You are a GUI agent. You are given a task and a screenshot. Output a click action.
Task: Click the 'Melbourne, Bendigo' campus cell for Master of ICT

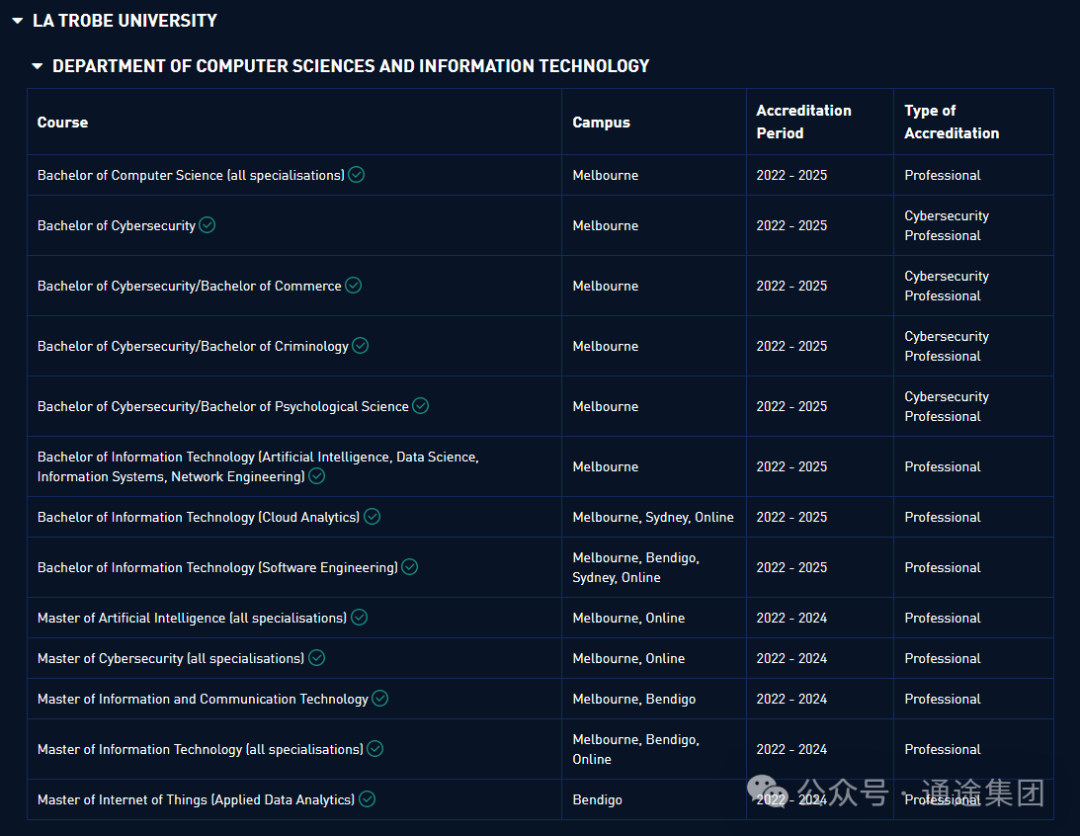(634, 699)
